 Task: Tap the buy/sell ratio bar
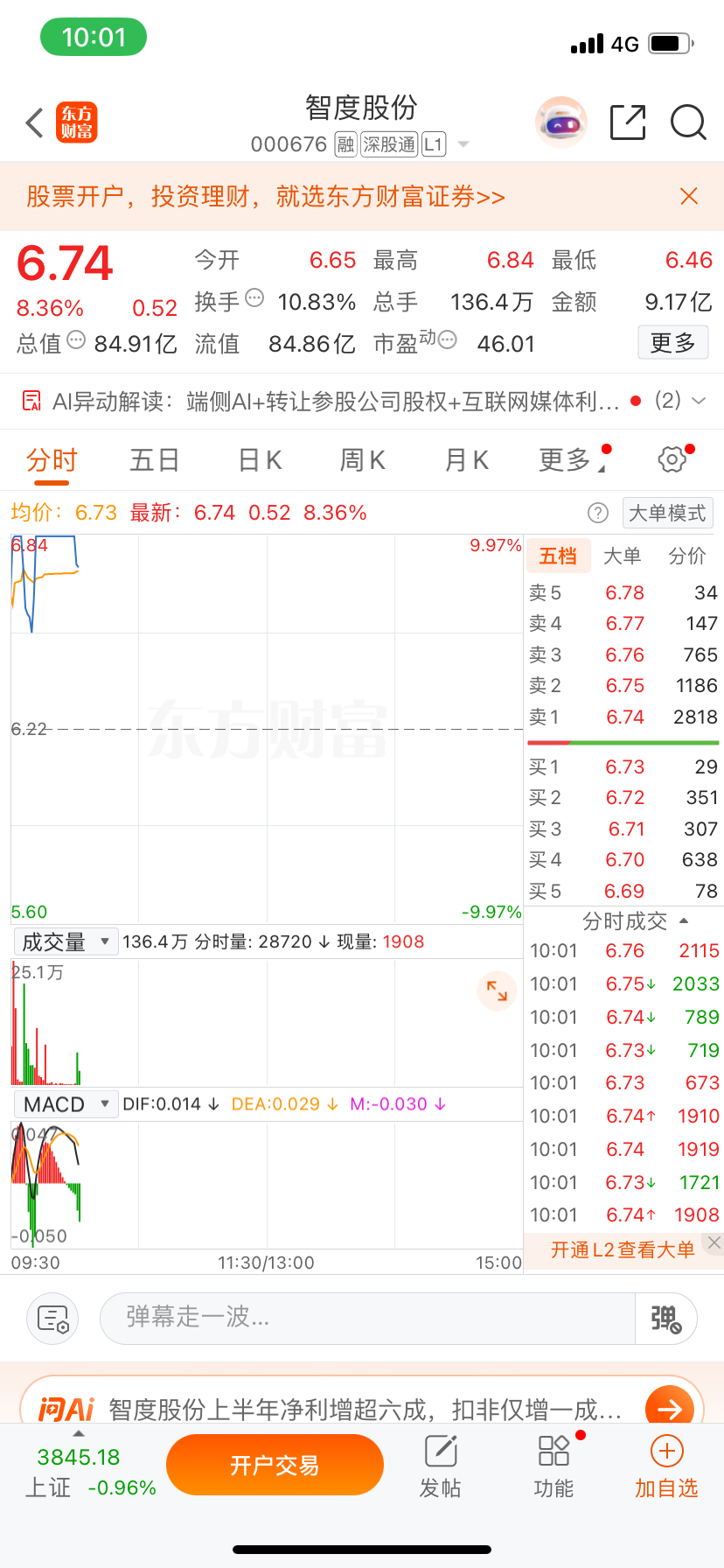pyautogui.click(x=623, y=743)
